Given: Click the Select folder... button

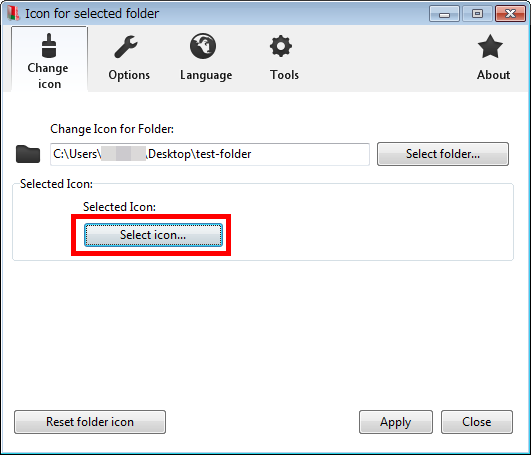Looking at the screenshot, I should (443, 154).
